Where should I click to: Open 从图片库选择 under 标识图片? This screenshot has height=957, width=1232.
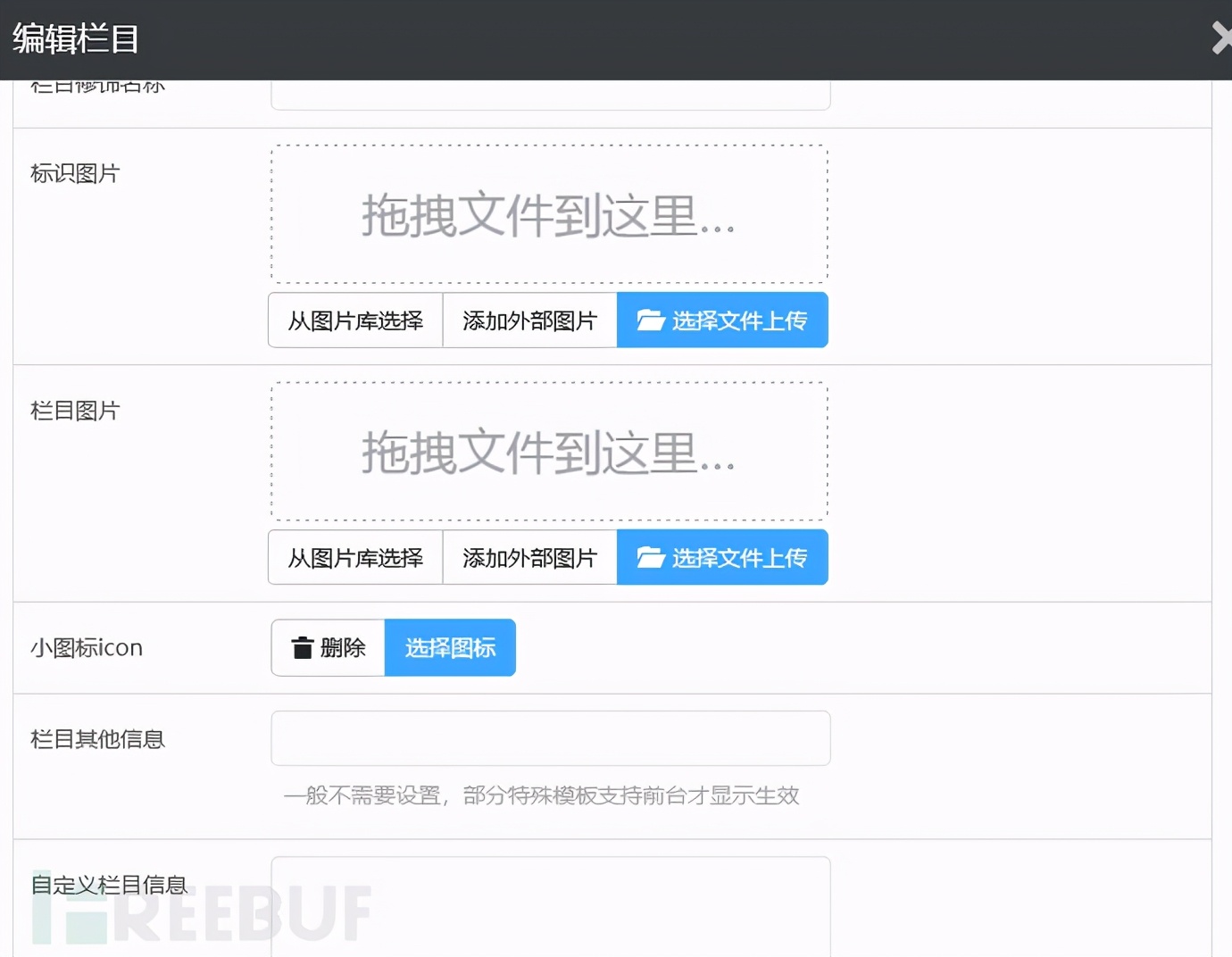pyautogui.click(x=354, y=320)
